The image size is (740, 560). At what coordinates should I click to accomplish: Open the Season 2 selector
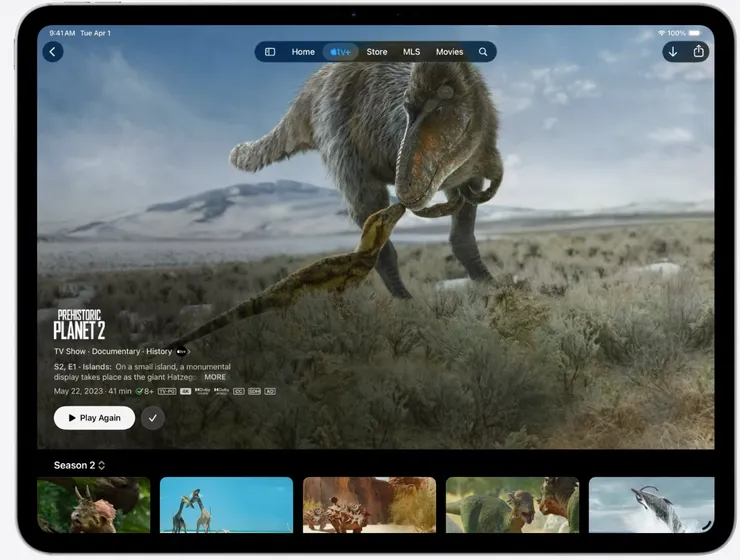click(x=79, y=465)
